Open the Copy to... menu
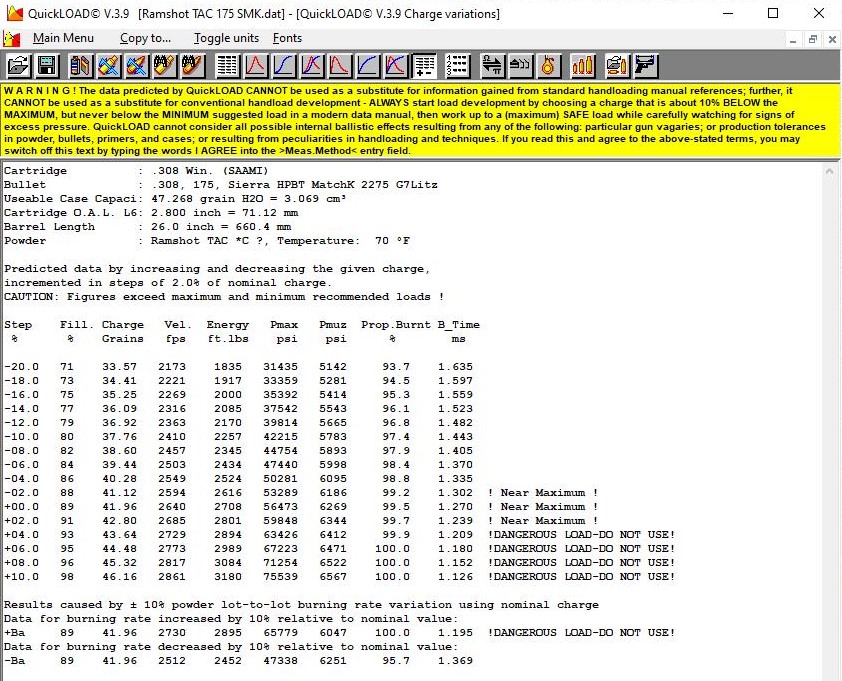The image size is (842, 681). click(x=146, y=38)
